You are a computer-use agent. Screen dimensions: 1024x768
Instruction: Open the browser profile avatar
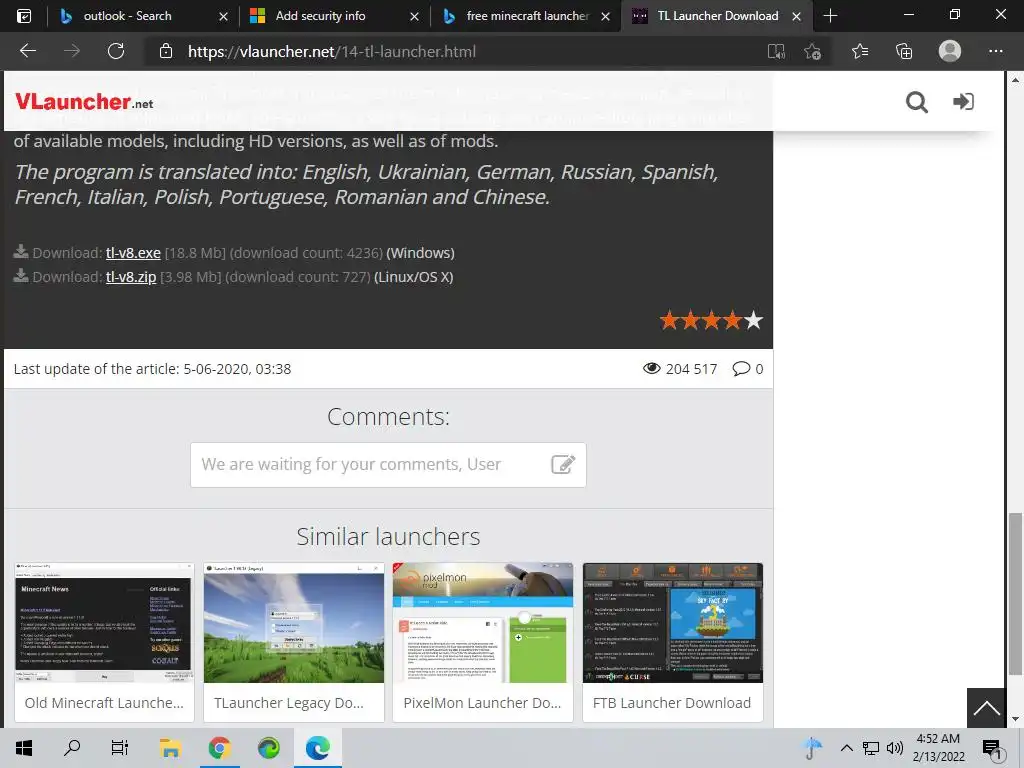point(950,51)
